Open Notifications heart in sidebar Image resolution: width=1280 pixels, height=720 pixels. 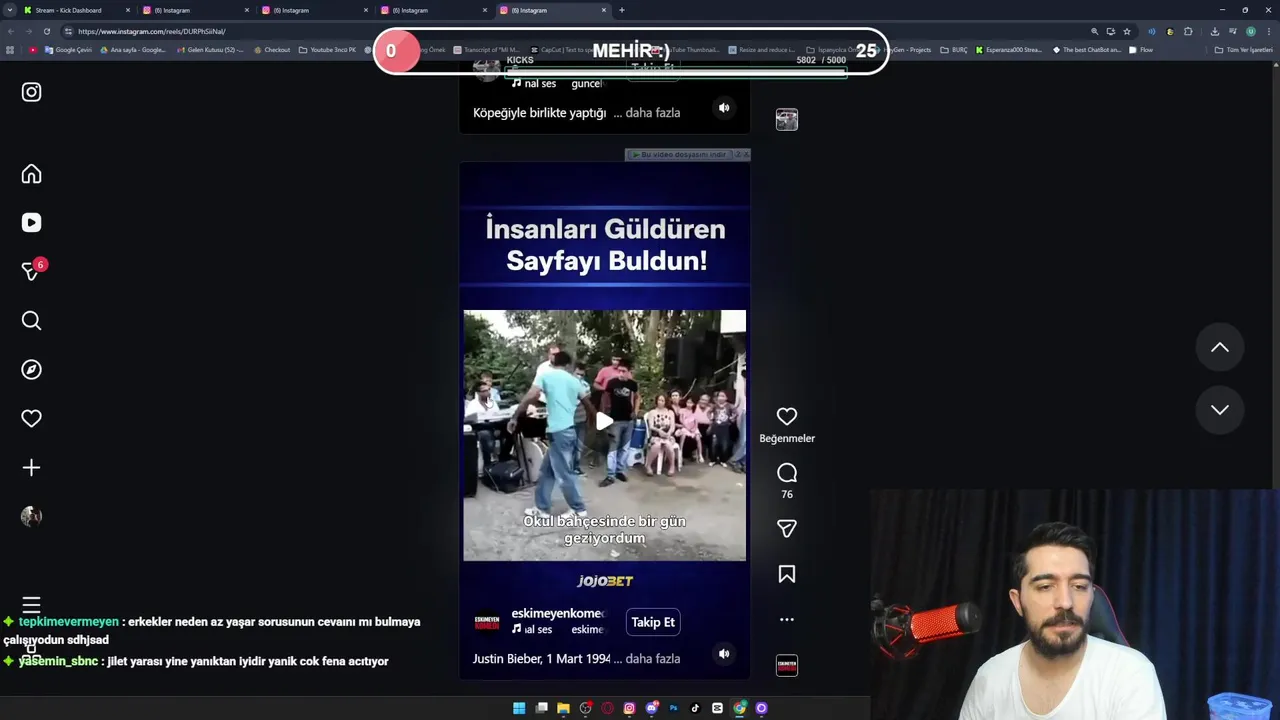(31, 418)
